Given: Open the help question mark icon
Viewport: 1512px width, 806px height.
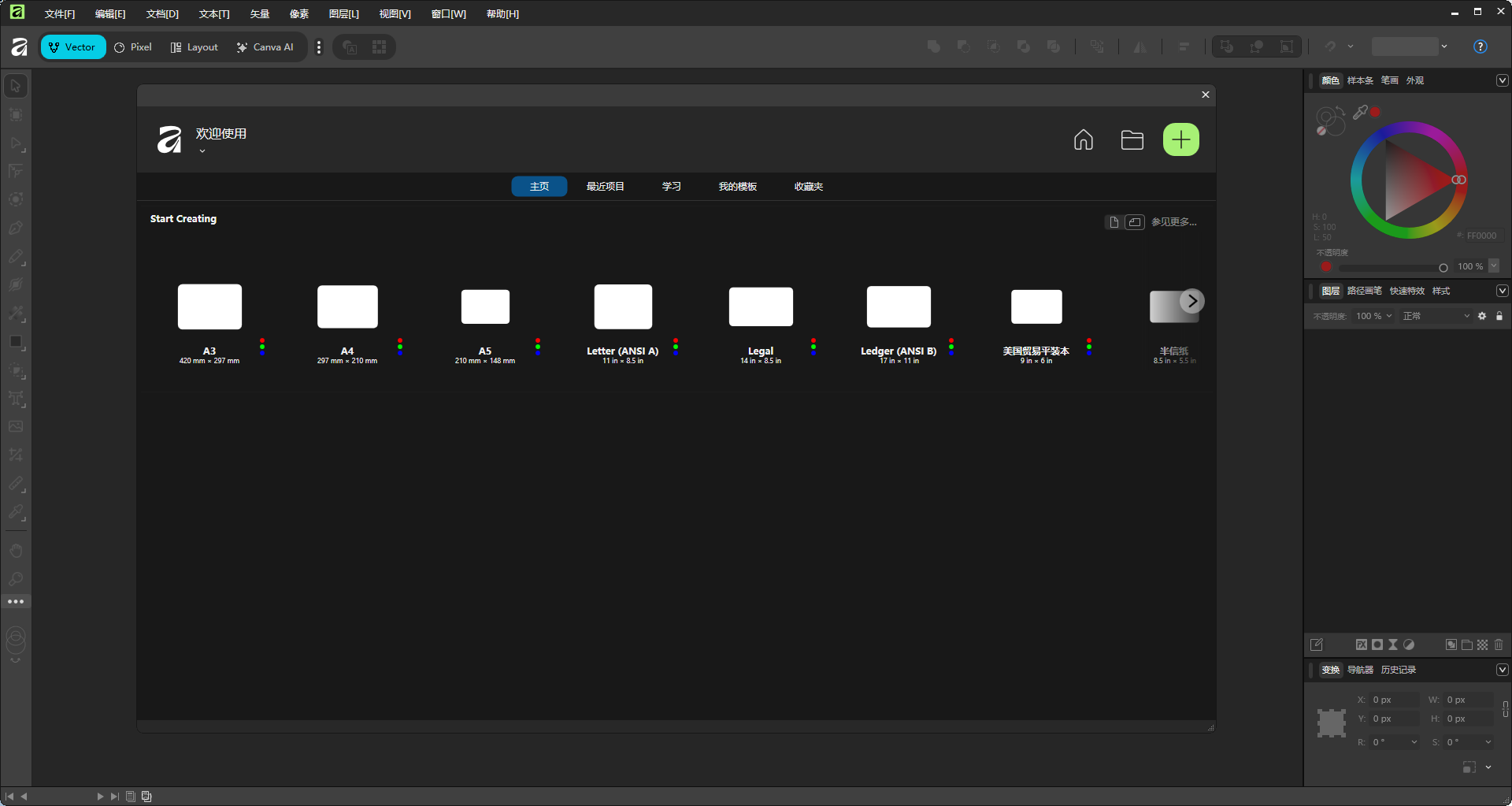Looking at the screenshot, I should coord(1480,46).
